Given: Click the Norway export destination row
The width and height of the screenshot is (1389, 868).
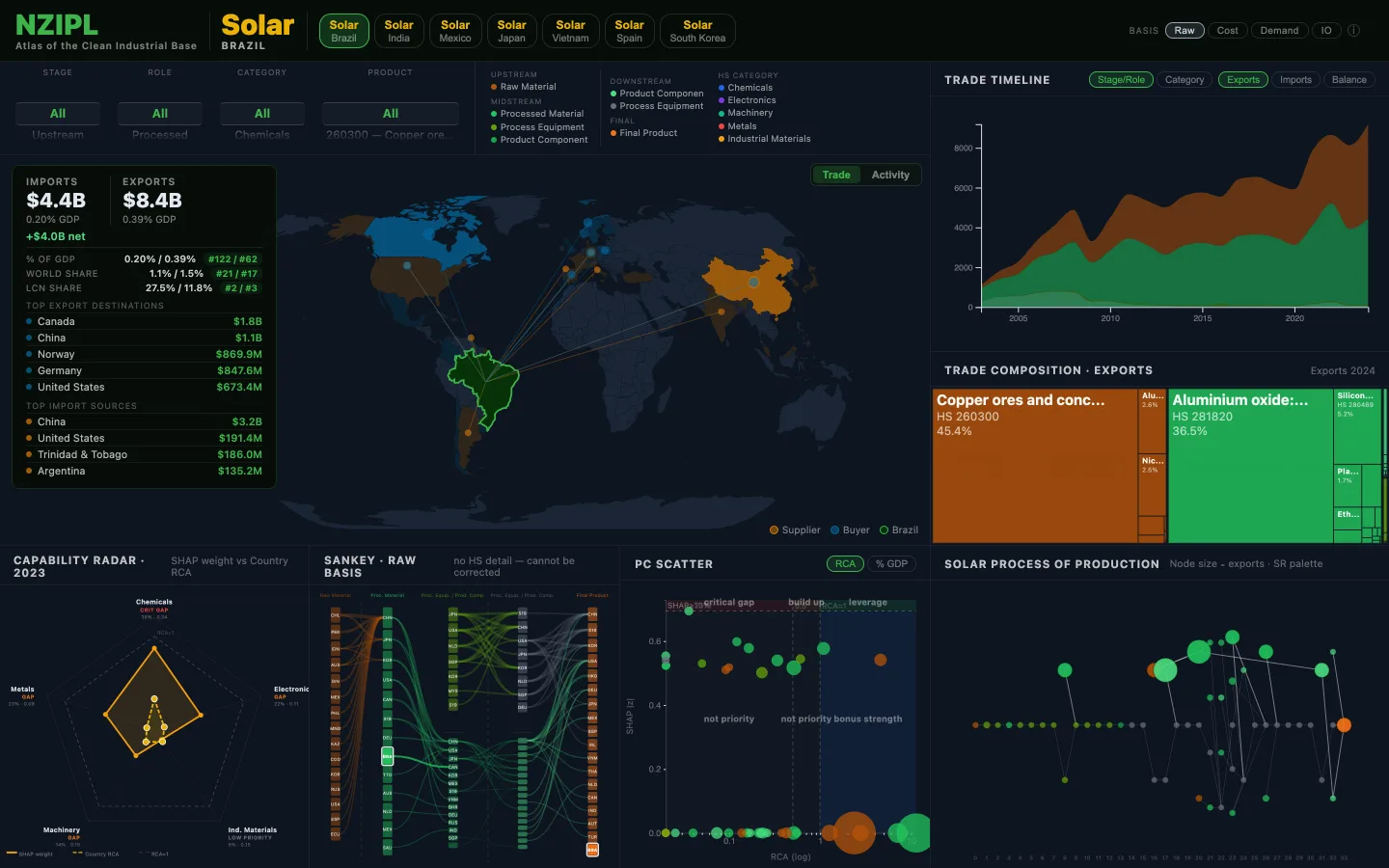Looking at the screenshot, I should (x=144, y=355).
